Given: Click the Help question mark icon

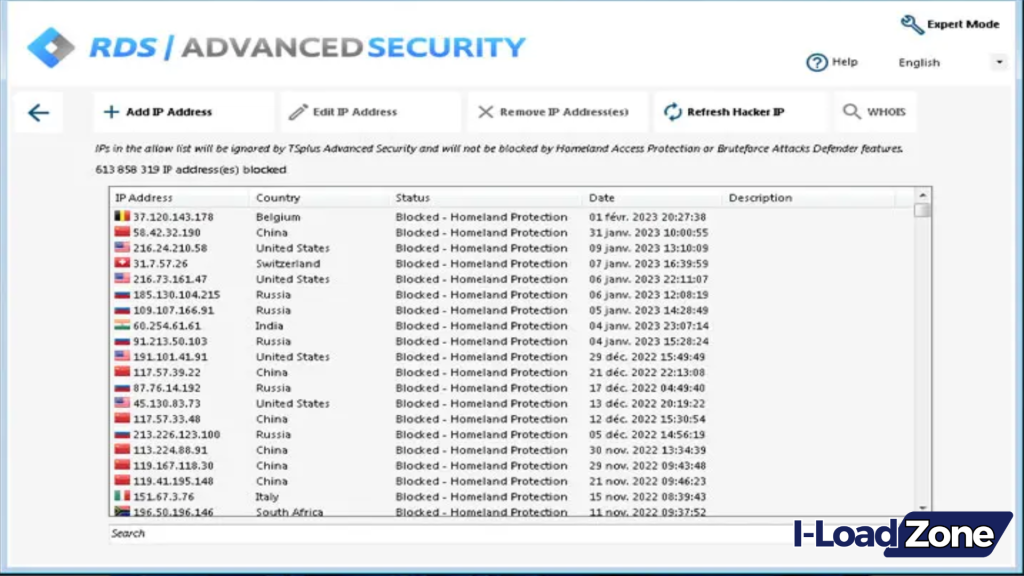Looking at the screenshot, I should (x=817, y=62).
